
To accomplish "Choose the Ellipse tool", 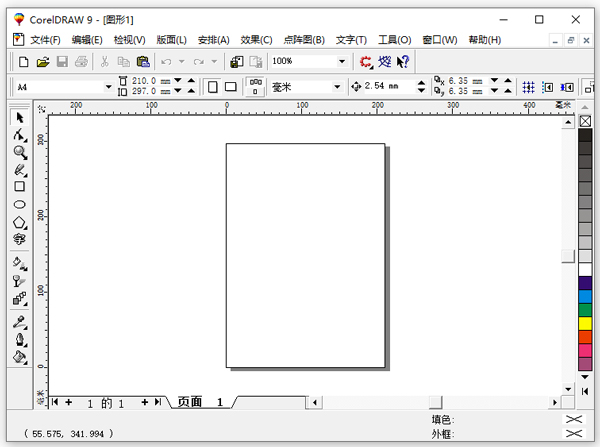I will tap(19, 204).
